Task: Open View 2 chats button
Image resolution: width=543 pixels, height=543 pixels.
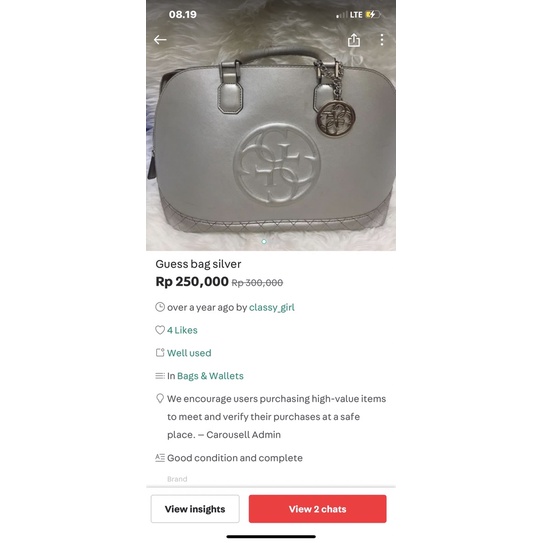Action: pyautogui.click(x=318, y=509)
